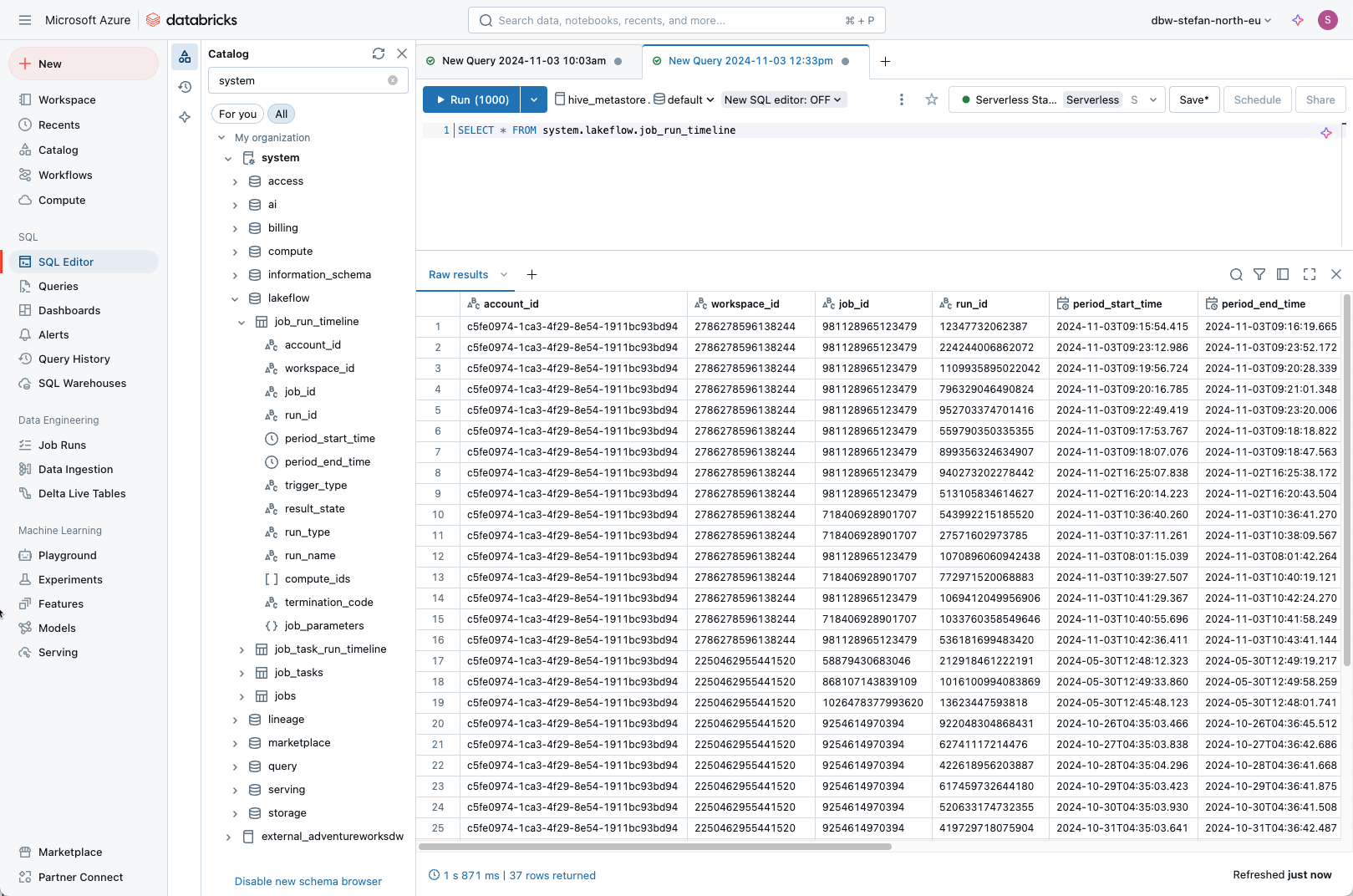Screen dimensions: 1353x896
Task: Search within the results table
Action: 1236,274
